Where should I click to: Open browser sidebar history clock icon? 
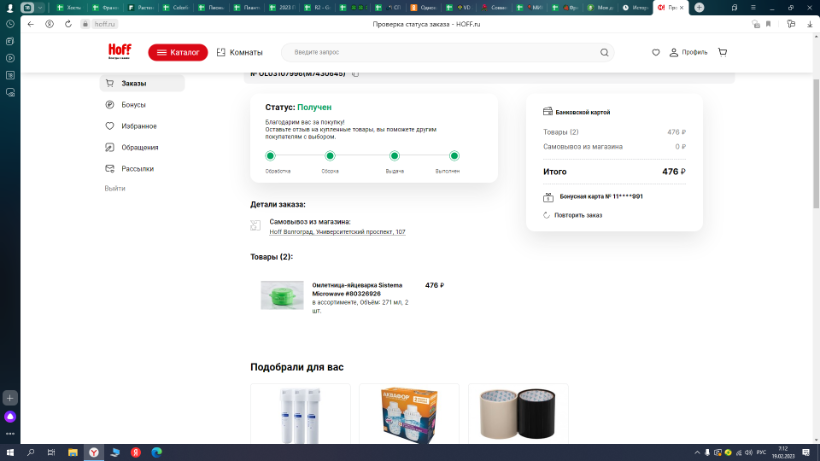coord(10,24)
